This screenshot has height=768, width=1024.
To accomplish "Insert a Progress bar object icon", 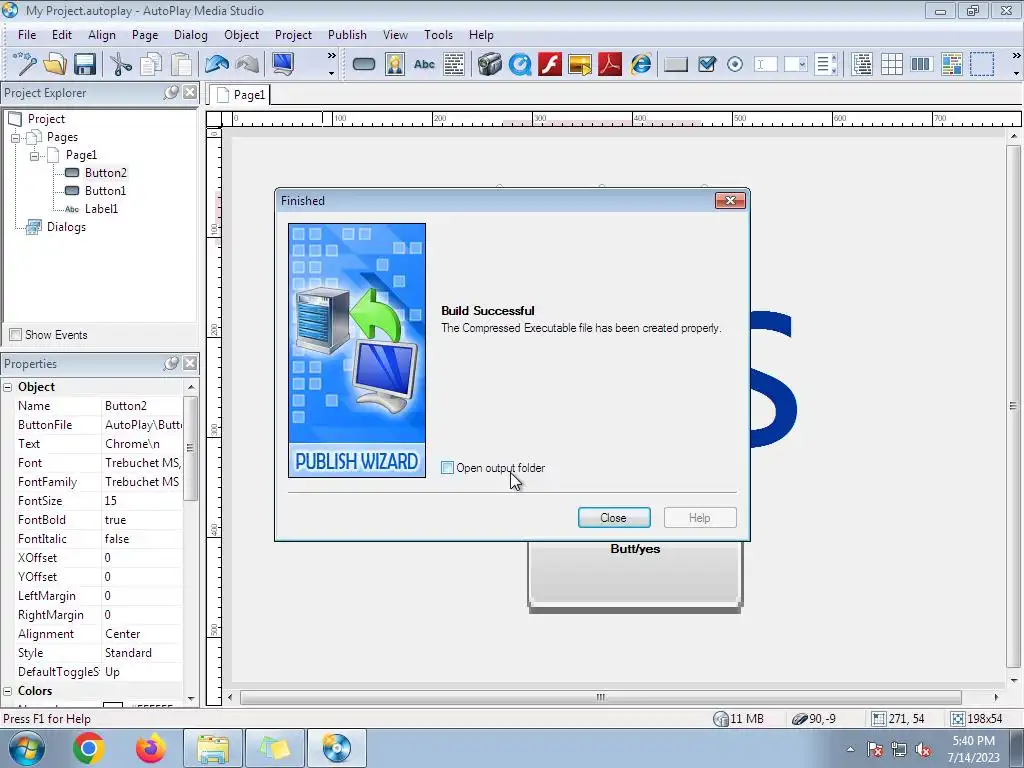I will tap(921, 64).
